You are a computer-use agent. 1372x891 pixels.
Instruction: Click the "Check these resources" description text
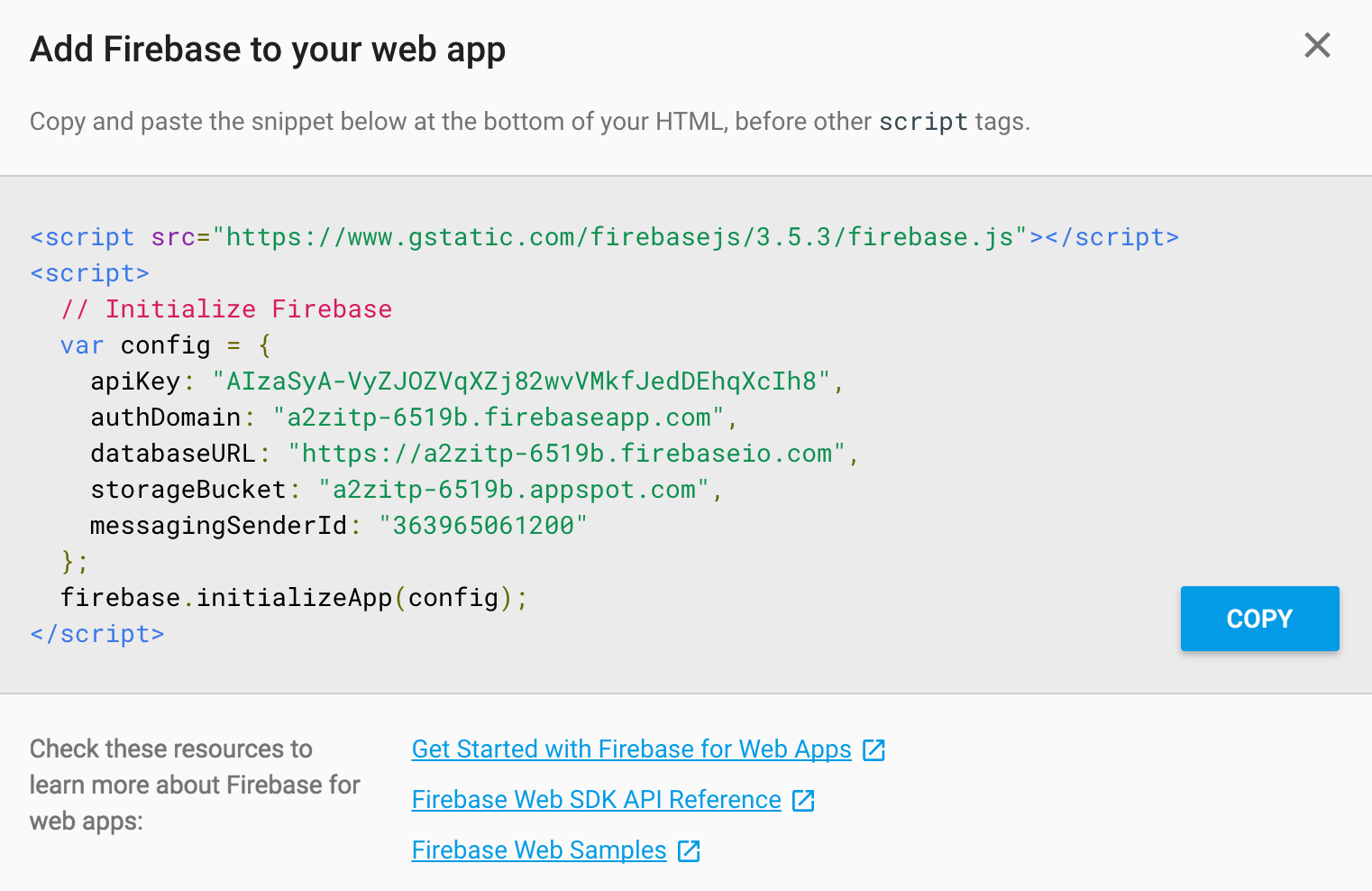point(195,785)
